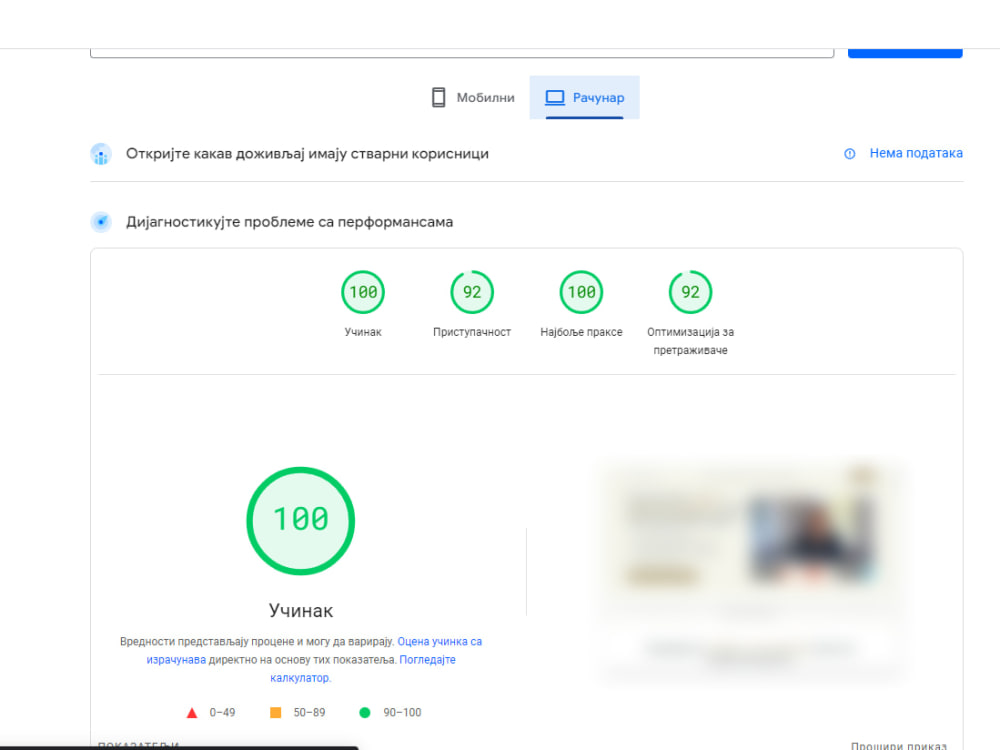Click the Приступачност label
Image resolution: width=1000 pixels, height=750 pixels.
[472, 332]
